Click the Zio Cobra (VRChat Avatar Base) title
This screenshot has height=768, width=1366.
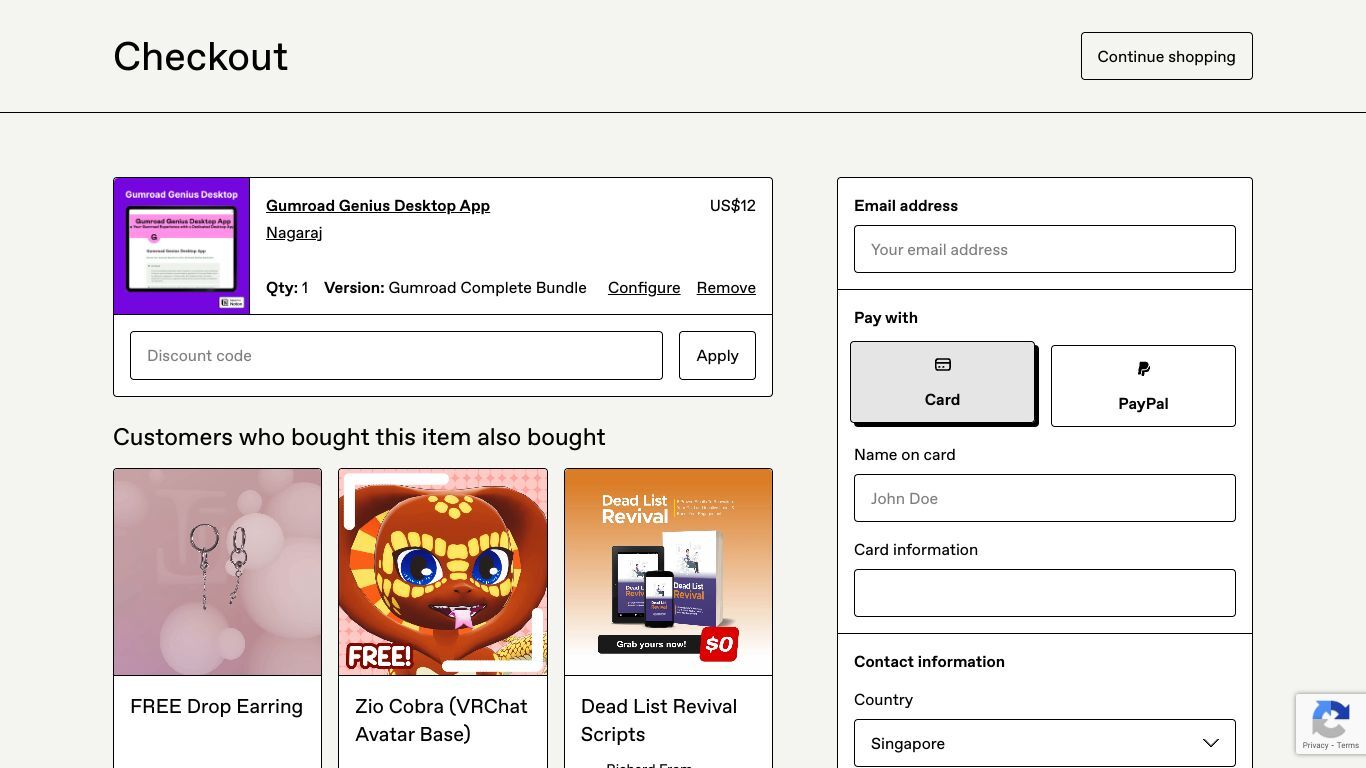(441, 720)
